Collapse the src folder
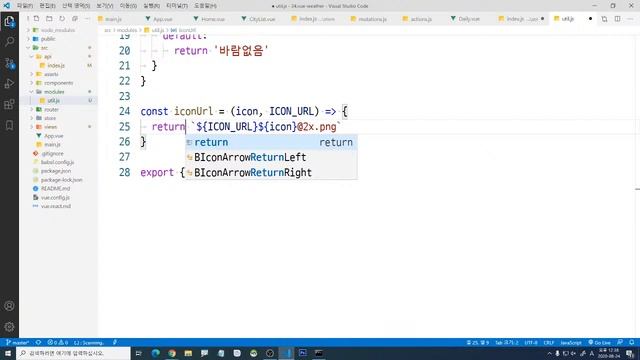The width and height of the screenshot is (640, 360). 44,48
